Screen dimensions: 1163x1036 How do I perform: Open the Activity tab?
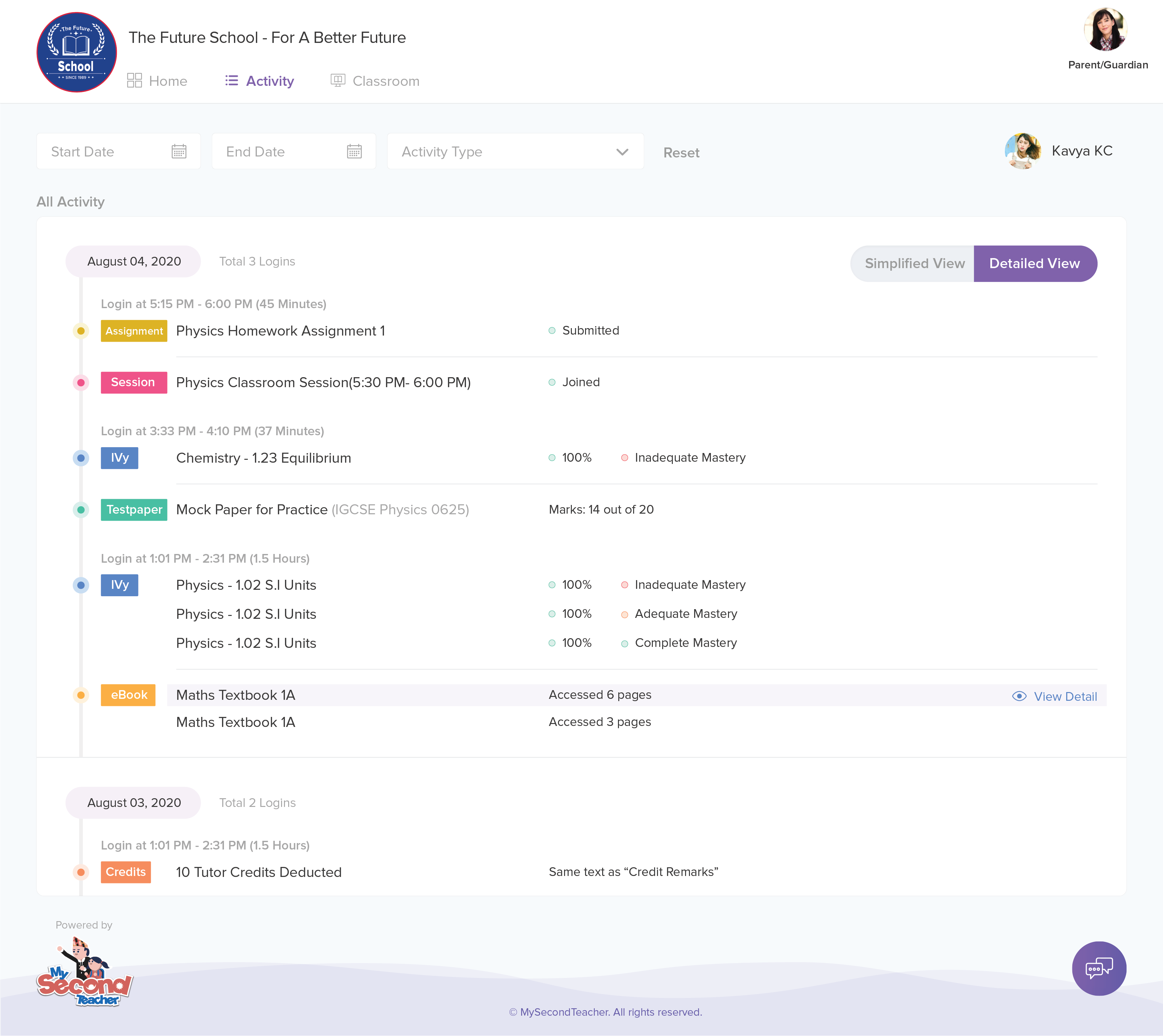tap(259, 81)
